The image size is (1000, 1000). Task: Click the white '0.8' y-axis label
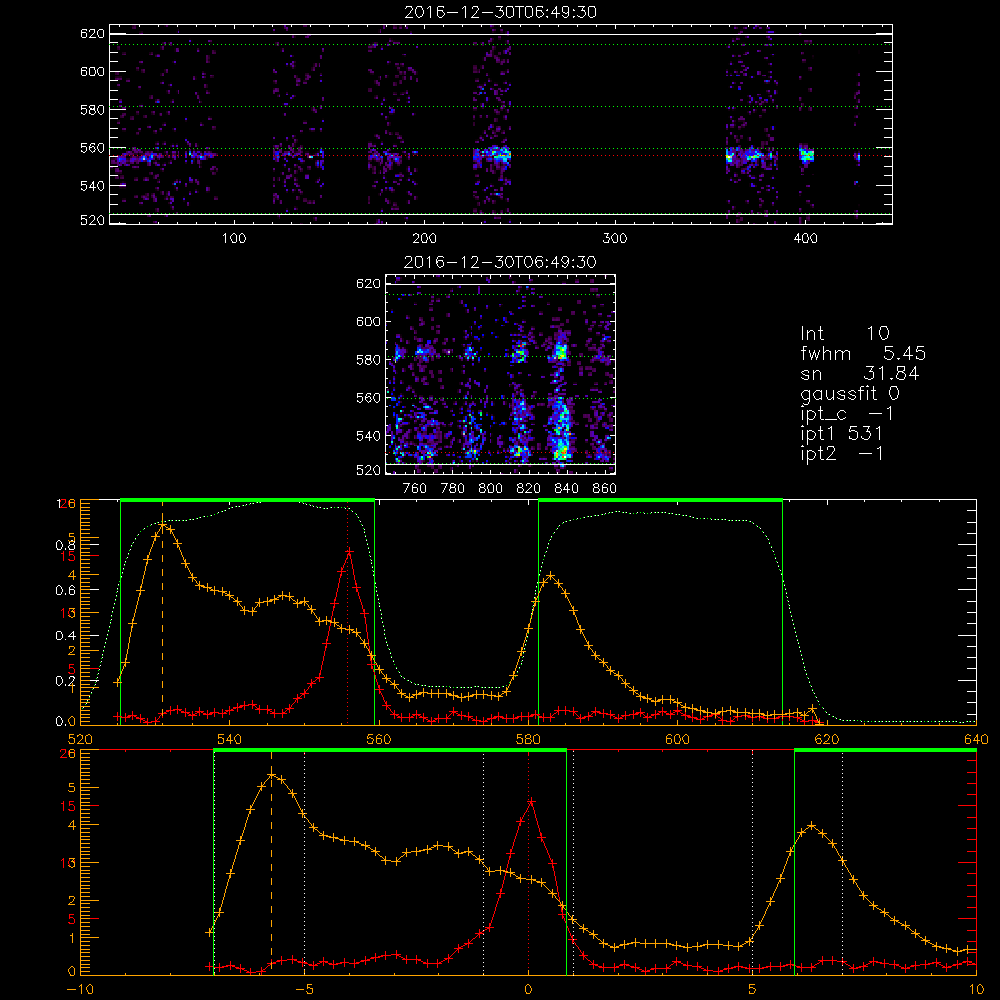66,545
